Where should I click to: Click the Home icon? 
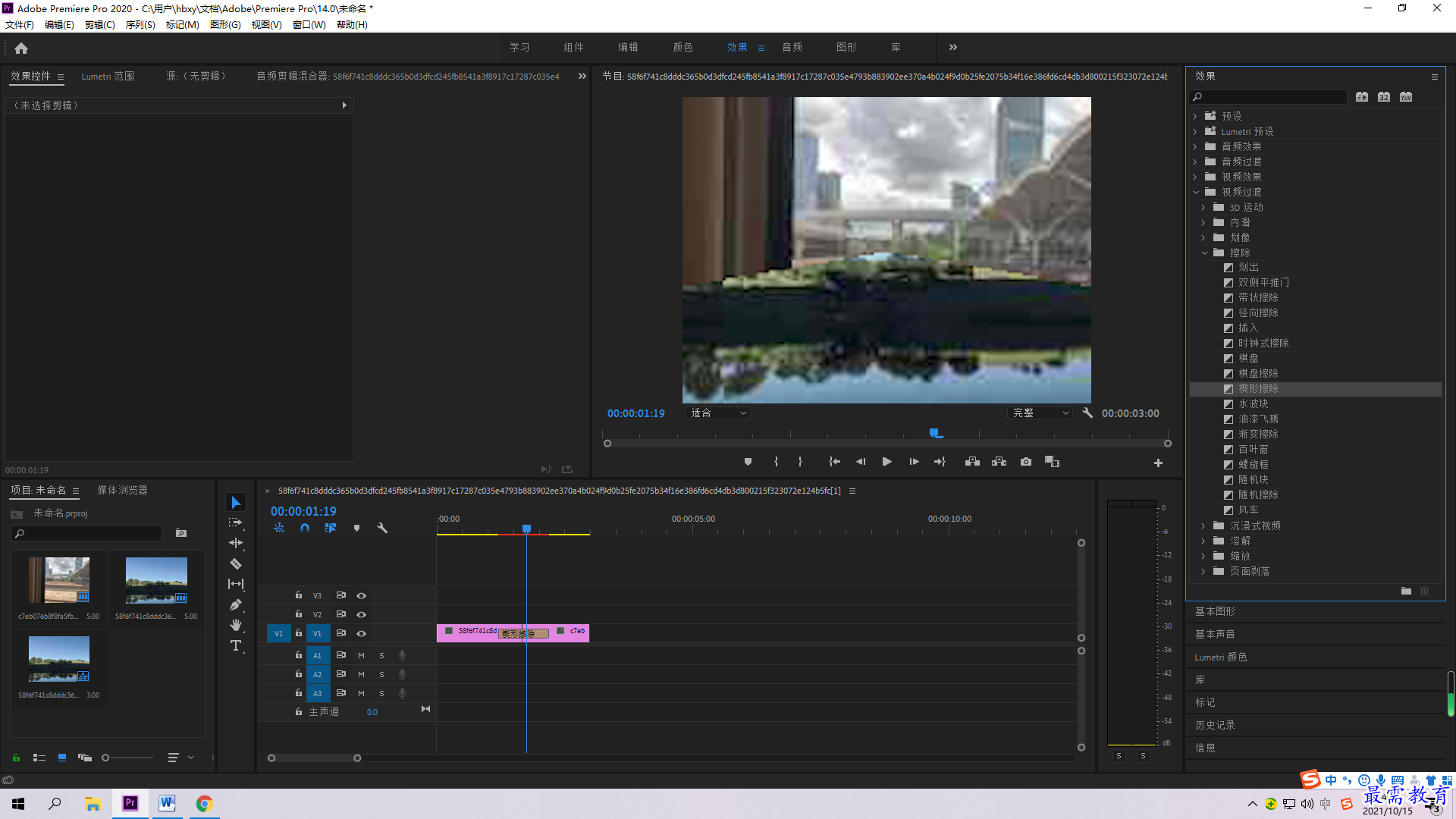click(21, 48)
